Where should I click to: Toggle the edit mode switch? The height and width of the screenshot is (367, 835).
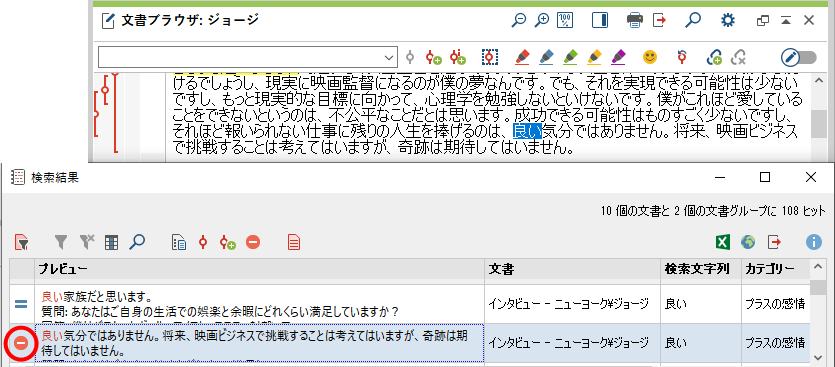coord(798,57)
